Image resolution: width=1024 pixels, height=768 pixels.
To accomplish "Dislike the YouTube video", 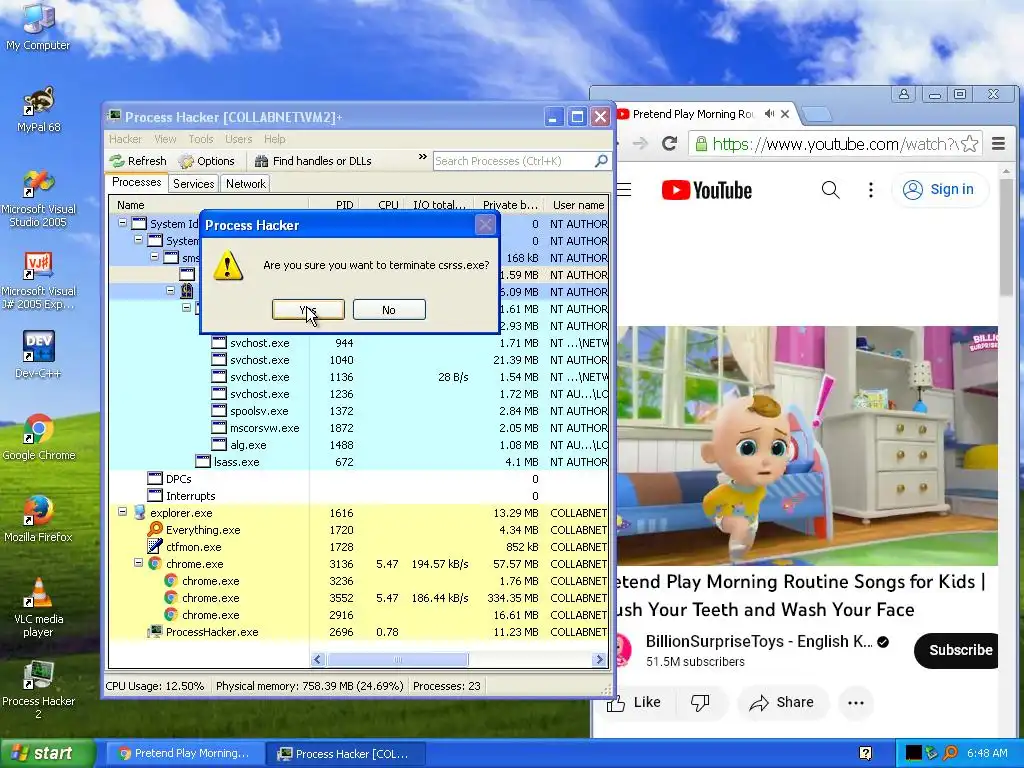I will click(700, 702).
